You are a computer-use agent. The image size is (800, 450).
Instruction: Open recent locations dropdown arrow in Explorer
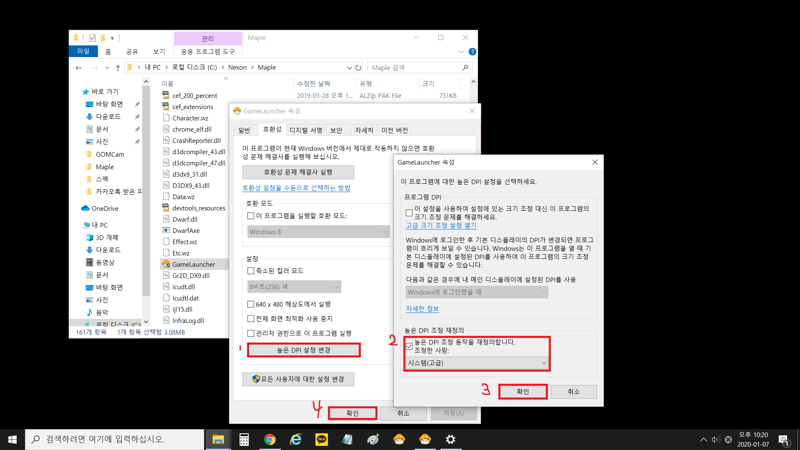pyautogui.click(x=107, y=67)
